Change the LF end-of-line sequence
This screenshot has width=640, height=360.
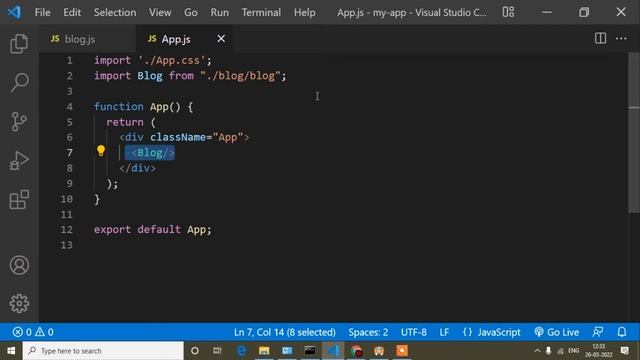coord(444,332)
